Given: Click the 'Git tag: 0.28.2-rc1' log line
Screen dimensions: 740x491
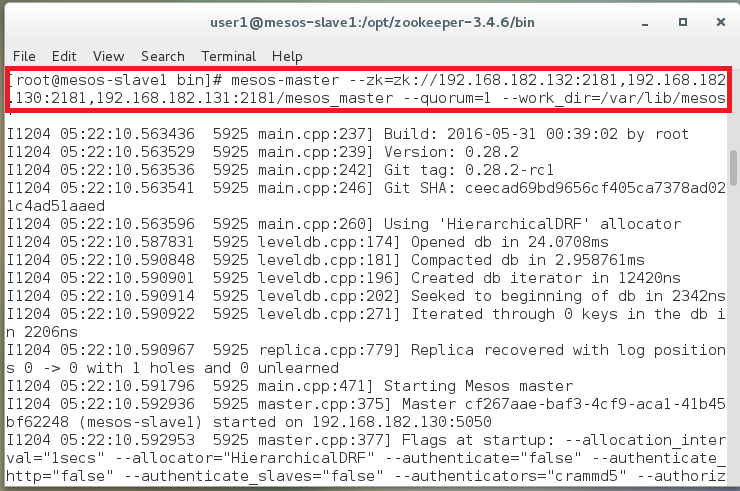Looking at the screenshot, I should [x=280, y=170].
